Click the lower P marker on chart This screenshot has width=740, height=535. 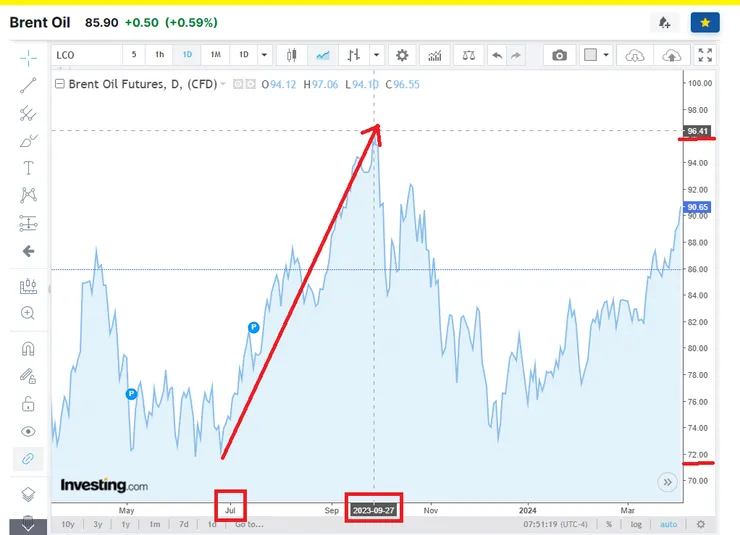(x=131, y=393)
